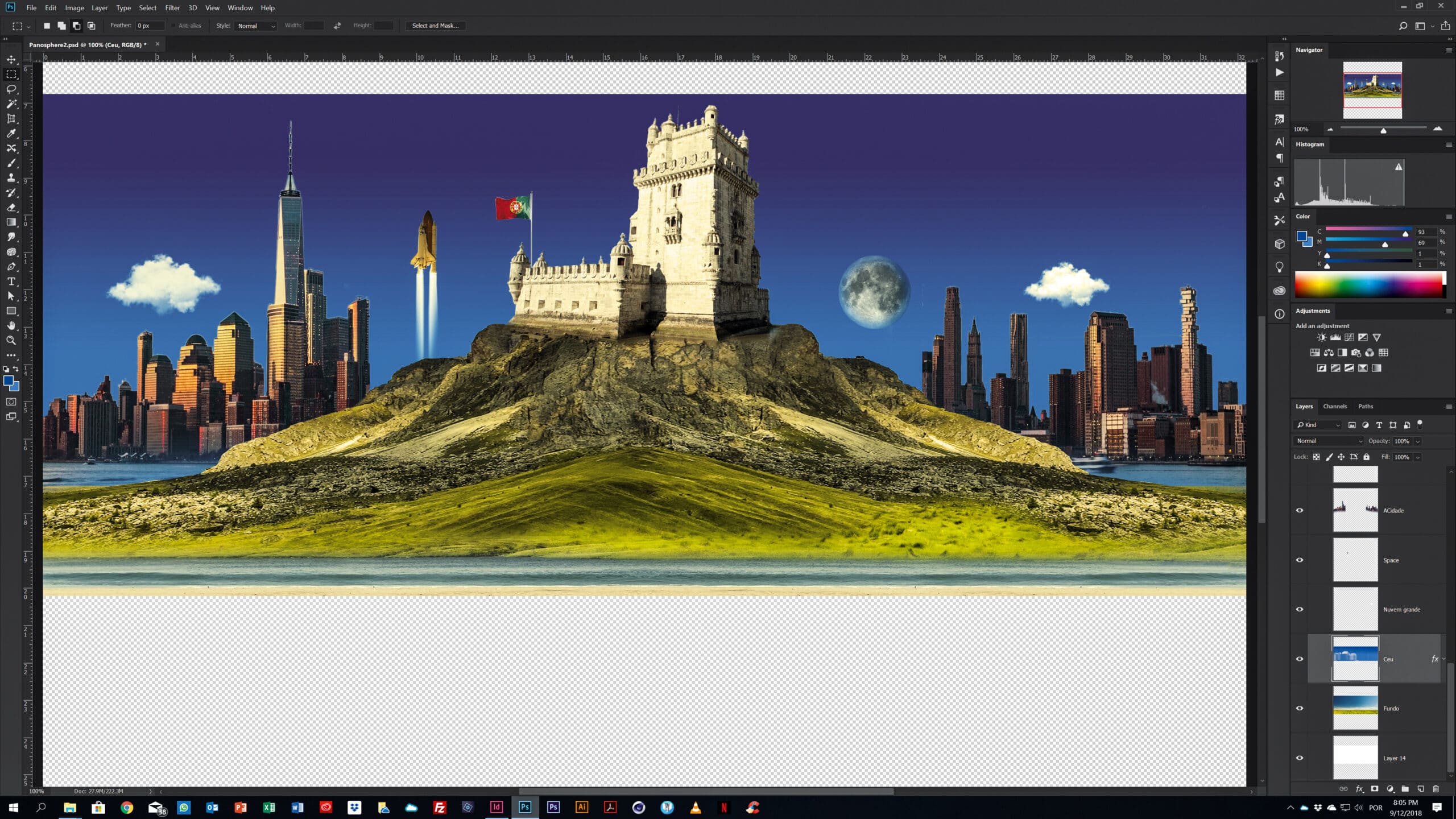This screenshot has height=819, width=1456.
Task: Activate the Zoom tool
Action: (11, 341)
